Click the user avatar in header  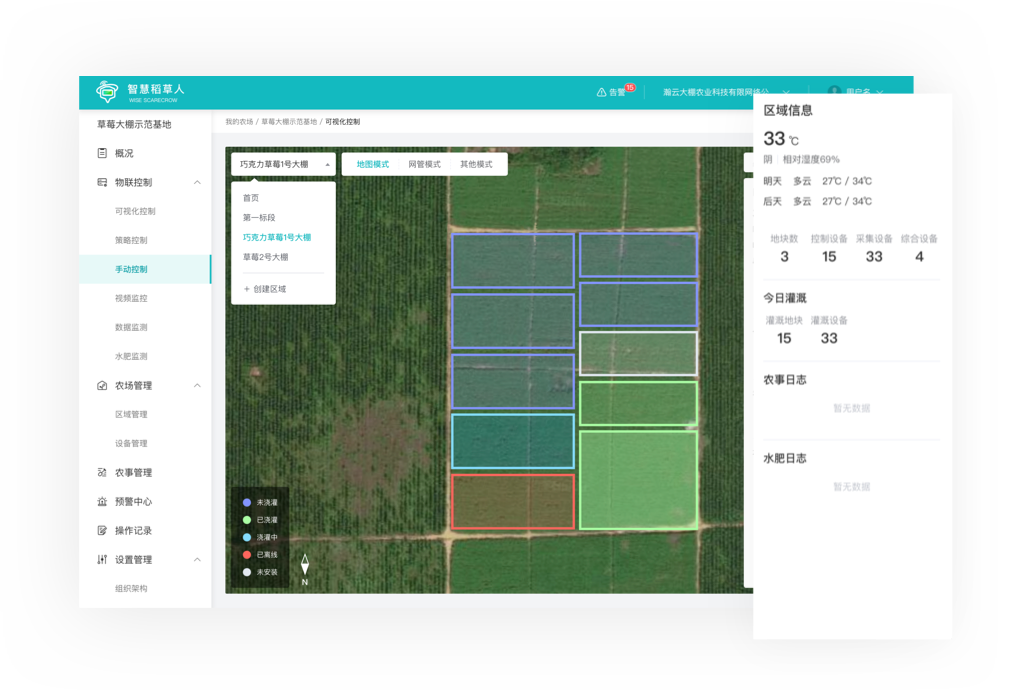[x=834, y=92]
